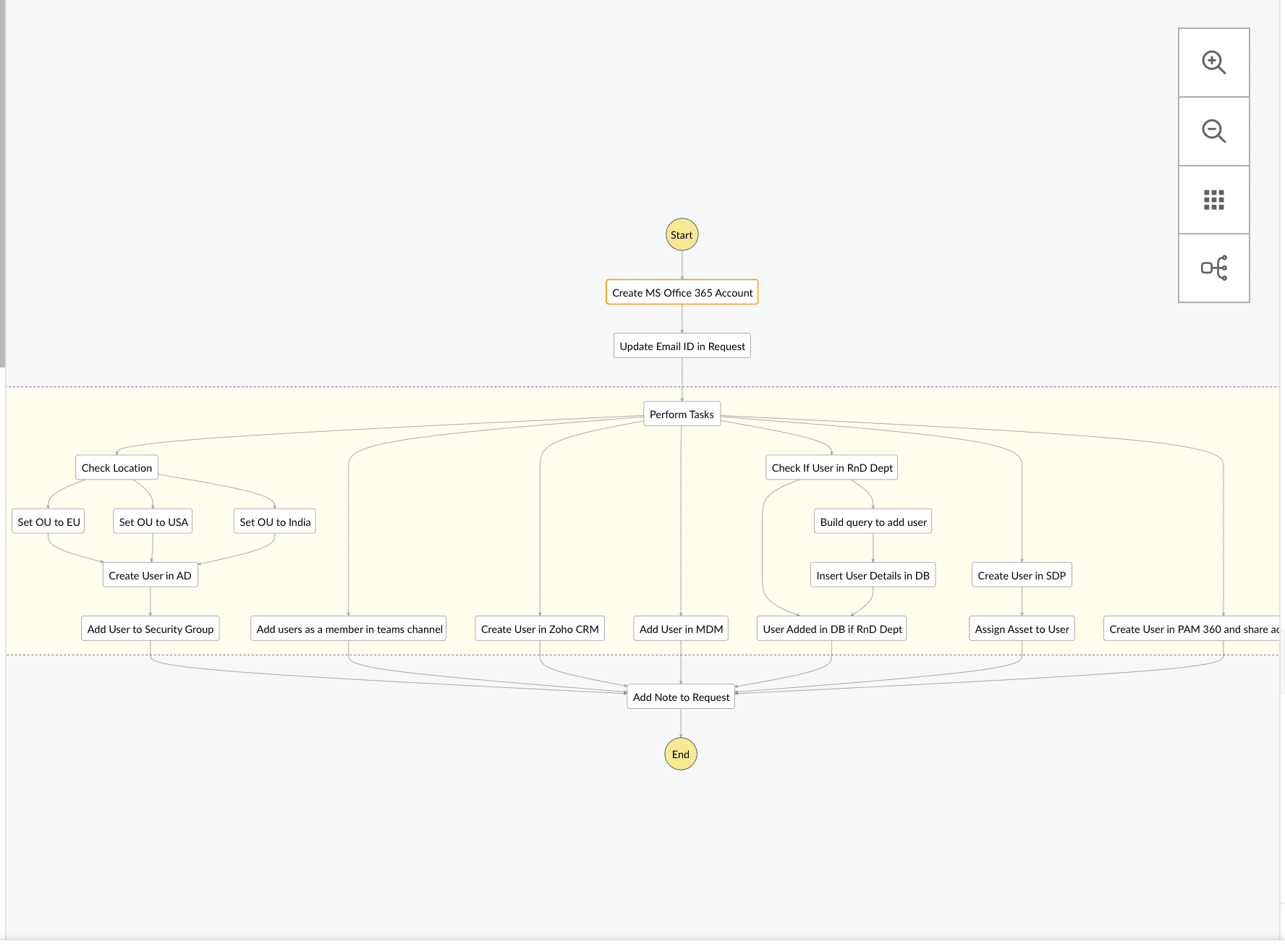Click the Assign Asset to User node

1021,629
